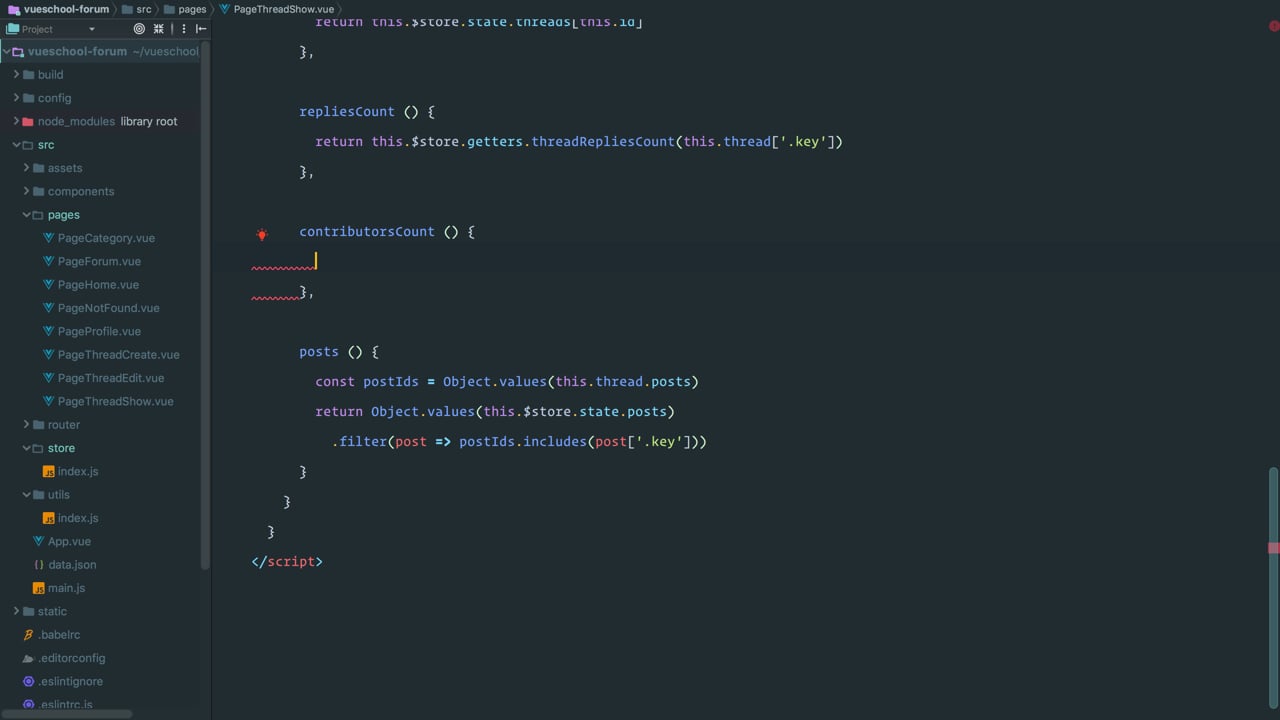This screenshot has height=720, width=1280.
Task: Click the collapse all icon in Project panel
Action: click(x=158, y=29)
